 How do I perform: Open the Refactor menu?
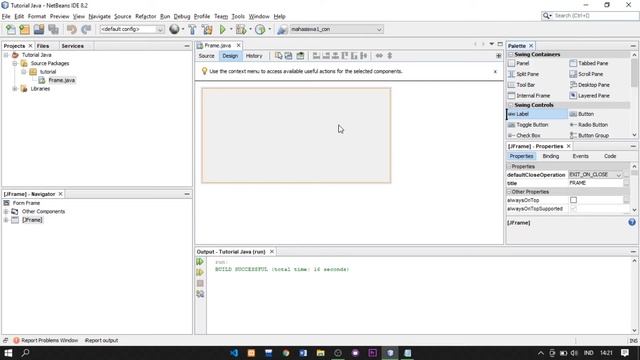click(146, 16)
